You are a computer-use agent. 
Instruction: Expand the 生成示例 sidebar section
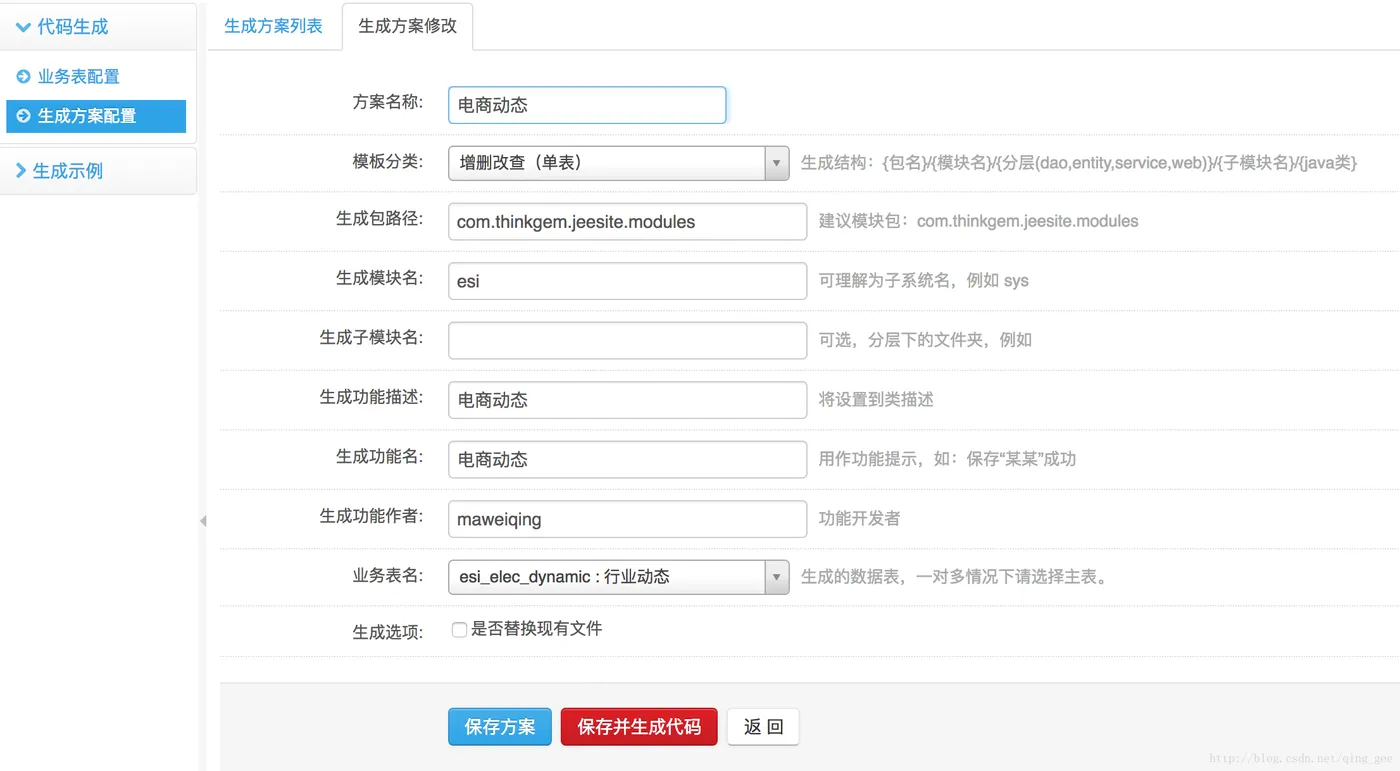coord(22,170)
